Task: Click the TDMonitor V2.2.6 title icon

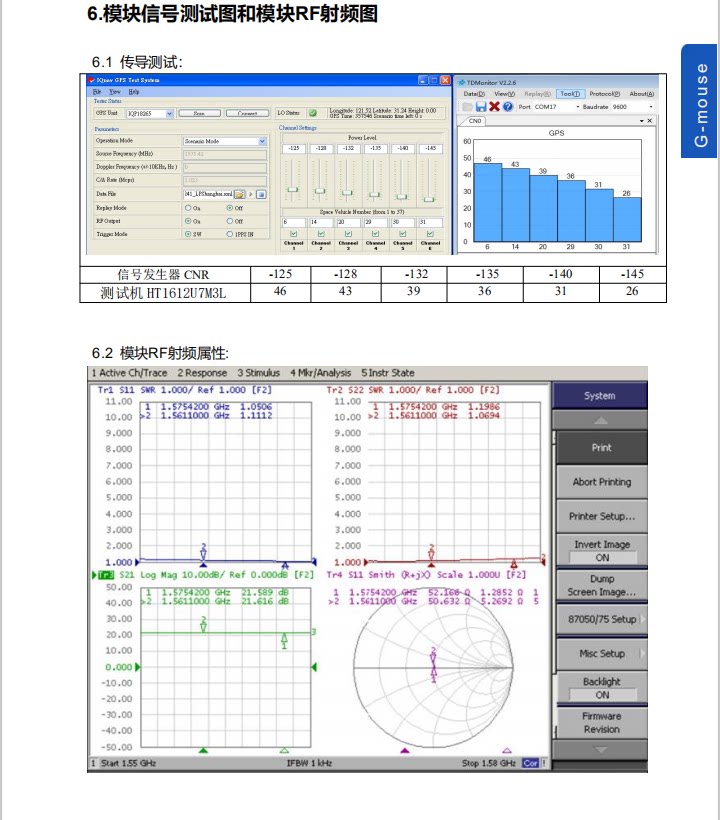Action: tap(461, 83)
